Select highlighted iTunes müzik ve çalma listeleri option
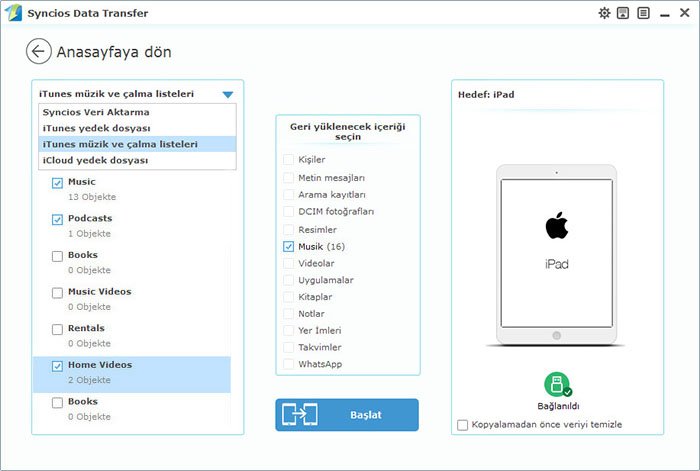The image size is (700, 471). 137,144
